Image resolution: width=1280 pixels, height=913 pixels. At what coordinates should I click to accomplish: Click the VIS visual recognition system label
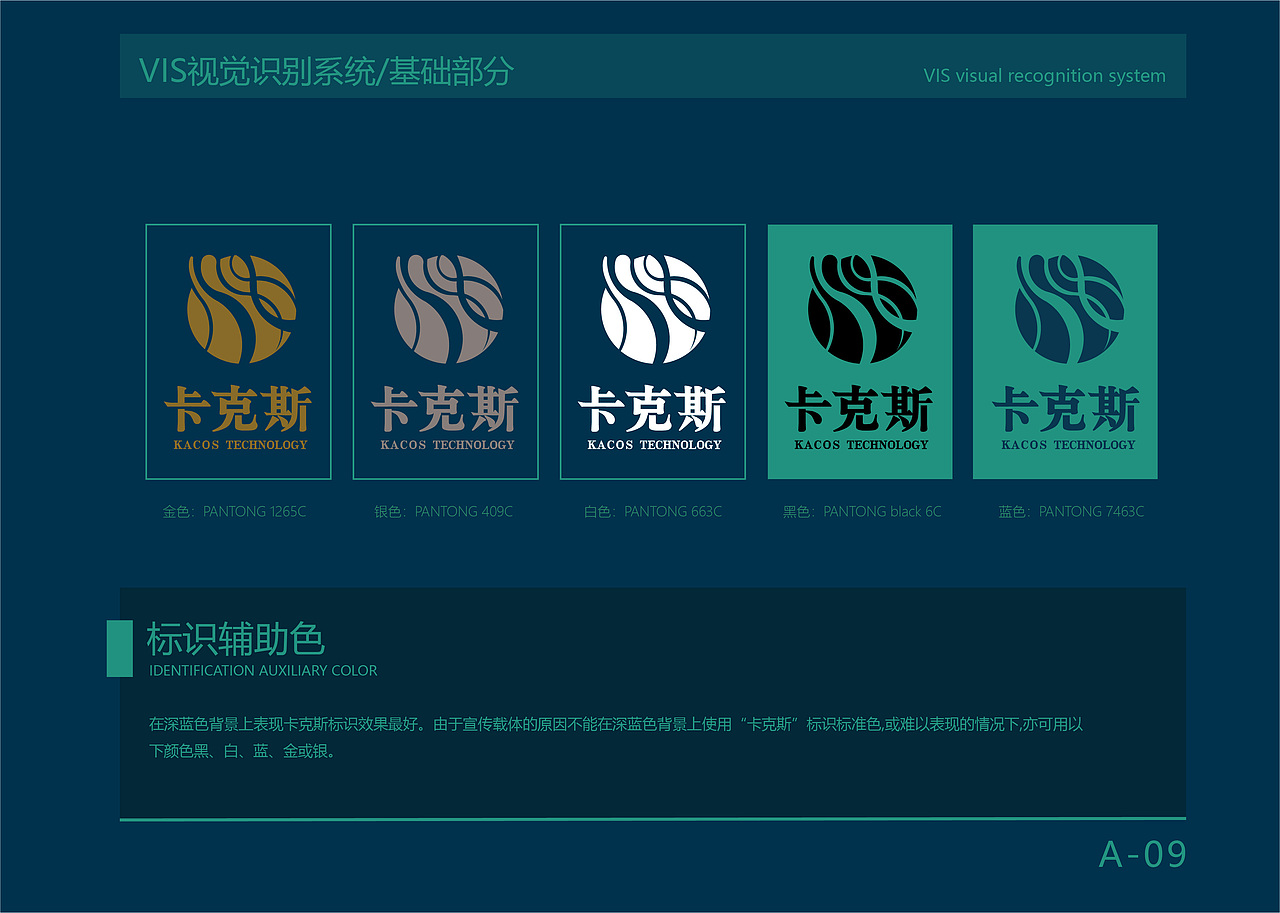(x=1044, y=75)
